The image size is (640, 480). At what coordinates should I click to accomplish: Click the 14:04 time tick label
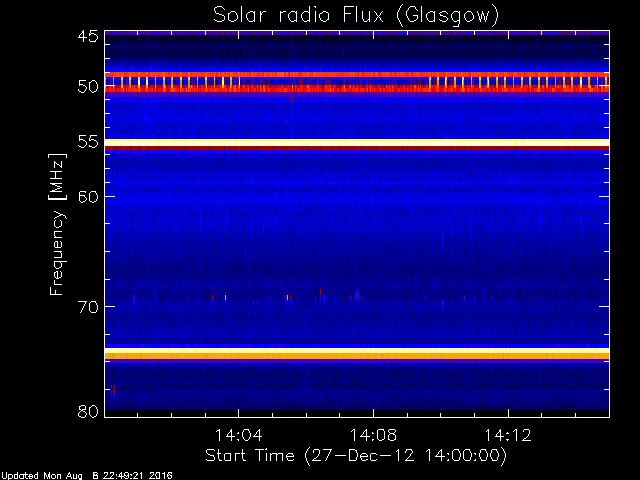point(238,435)
